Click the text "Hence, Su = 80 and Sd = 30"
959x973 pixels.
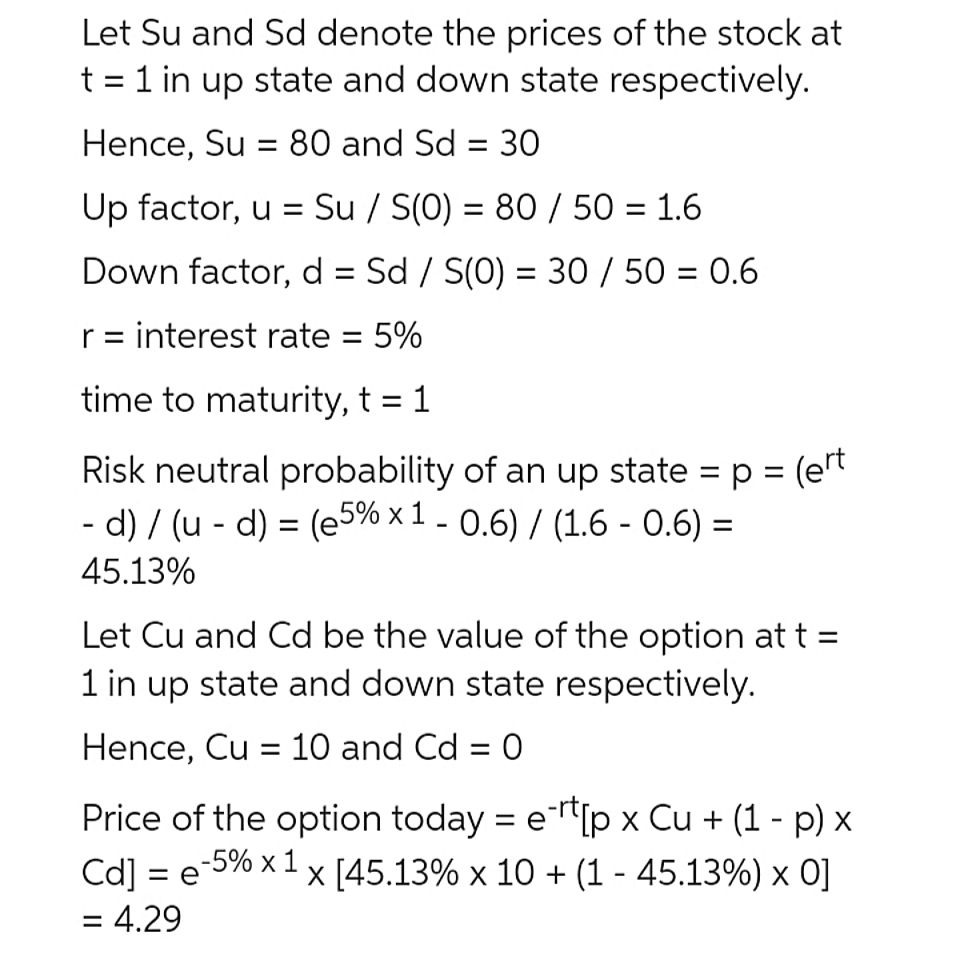pyautogui.click(x=310, y=144)
